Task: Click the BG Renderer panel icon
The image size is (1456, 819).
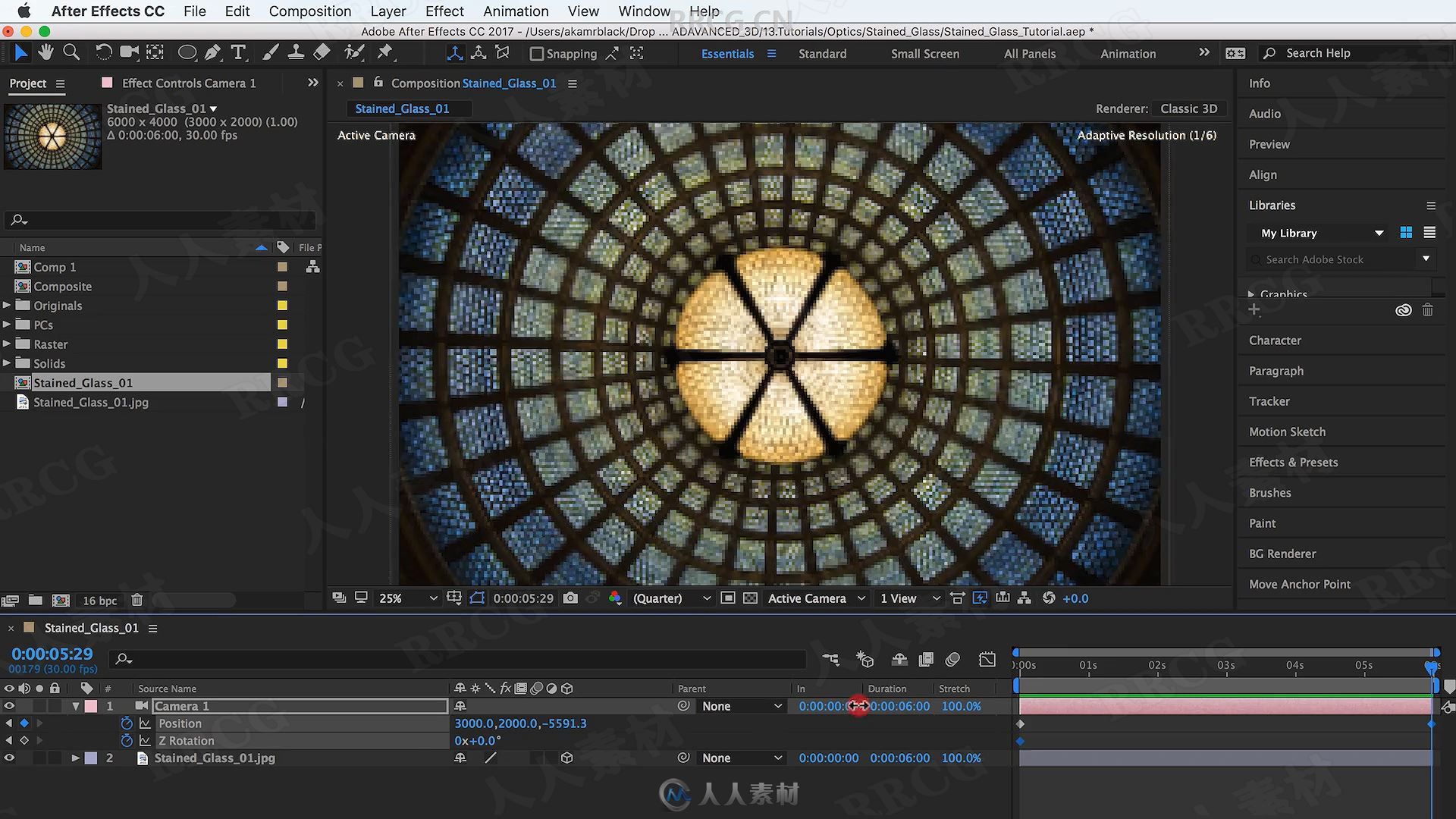Action: click(x=1283, y=553)
